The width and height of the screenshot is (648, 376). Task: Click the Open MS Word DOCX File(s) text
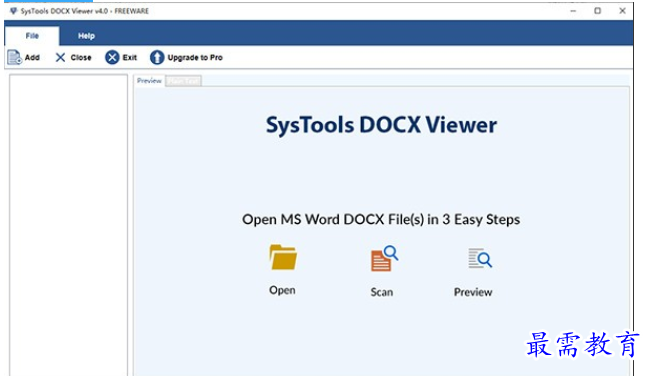coord(381,219)
